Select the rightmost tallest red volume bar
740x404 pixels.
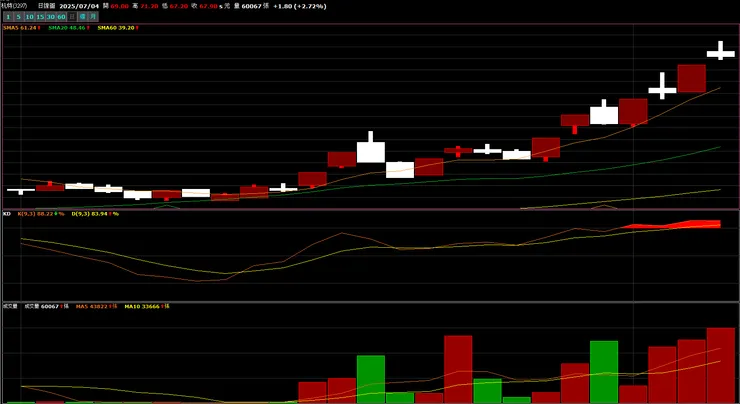721,365
